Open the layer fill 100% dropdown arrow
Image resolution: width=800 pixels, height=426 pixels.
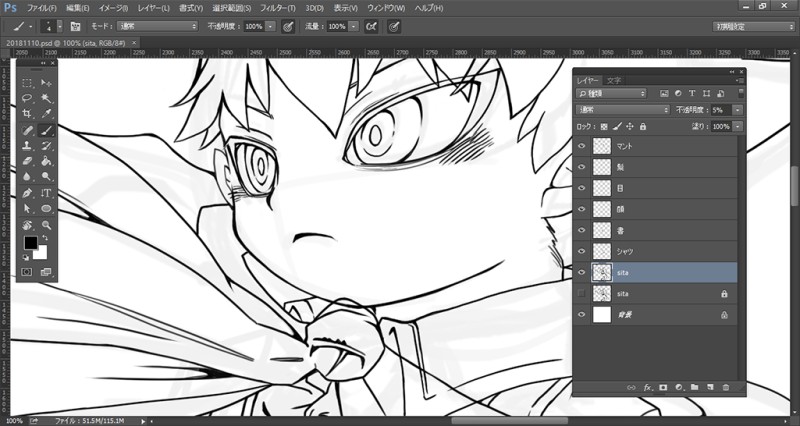(738, 126)
